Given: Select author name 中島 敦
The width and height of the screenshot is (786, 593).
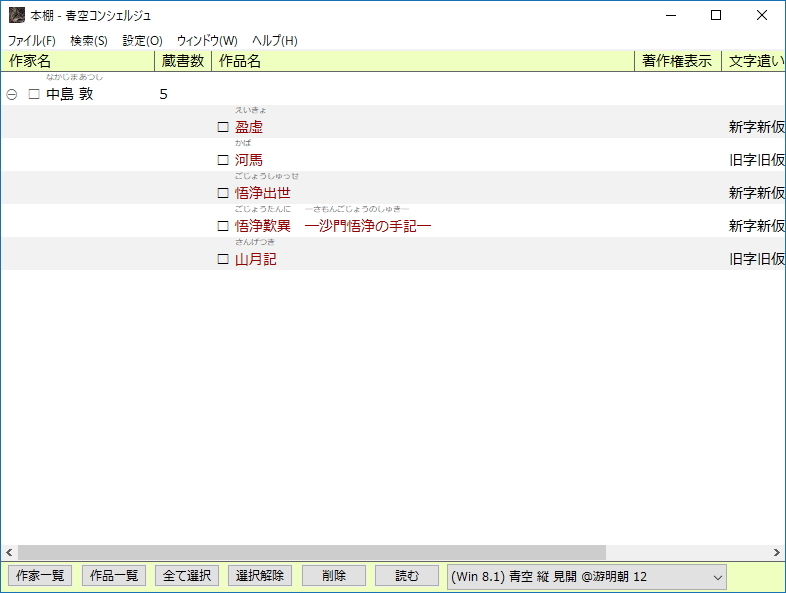Looking at the screenshot, I should pyautogui.click(x=70, y=94).
